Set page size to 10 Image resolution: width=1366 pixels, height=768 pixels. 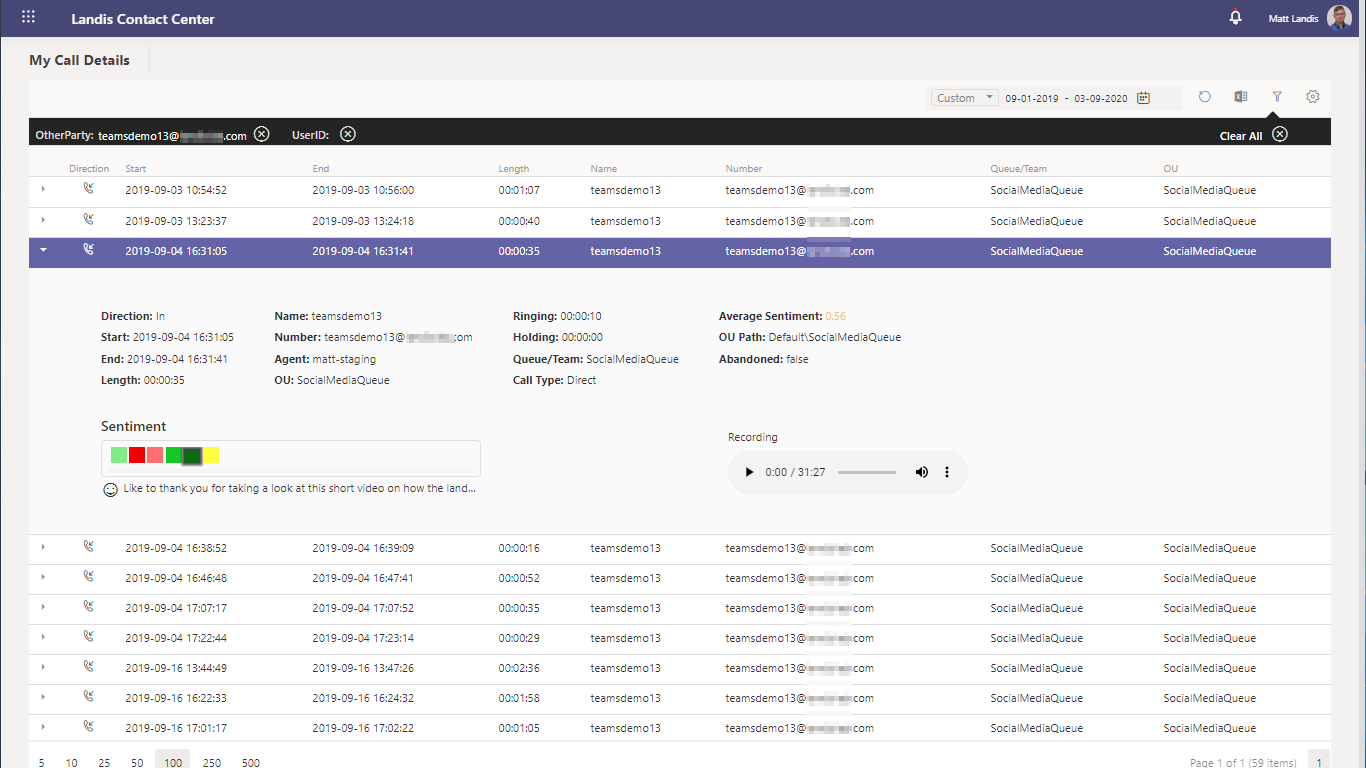pos(71,762)
